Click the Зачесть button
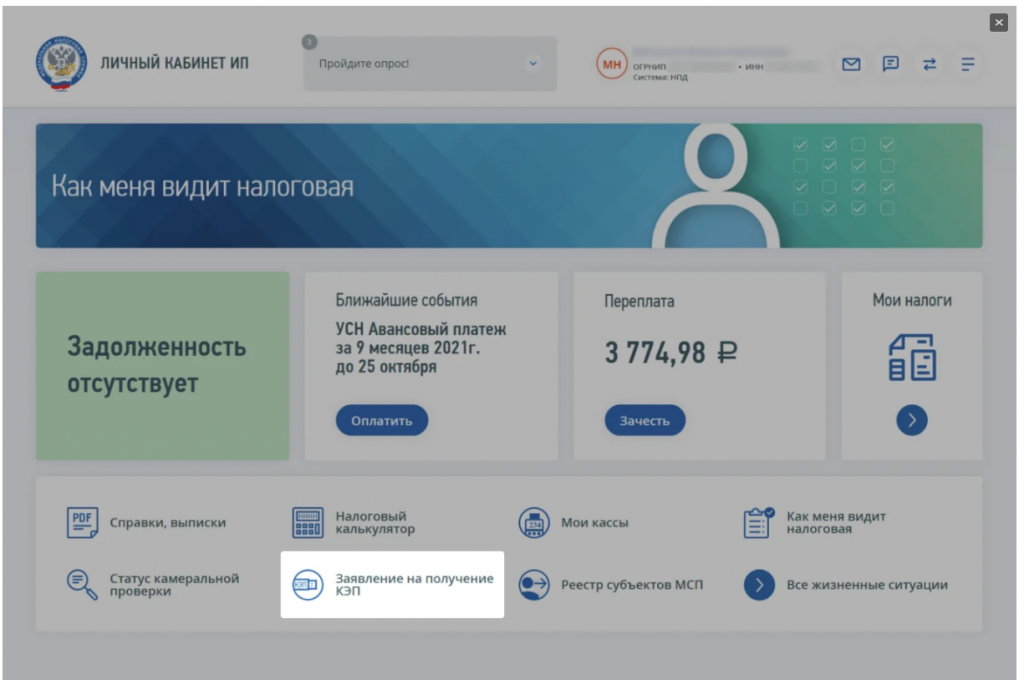1024x685 pixels. click(645, 421)
